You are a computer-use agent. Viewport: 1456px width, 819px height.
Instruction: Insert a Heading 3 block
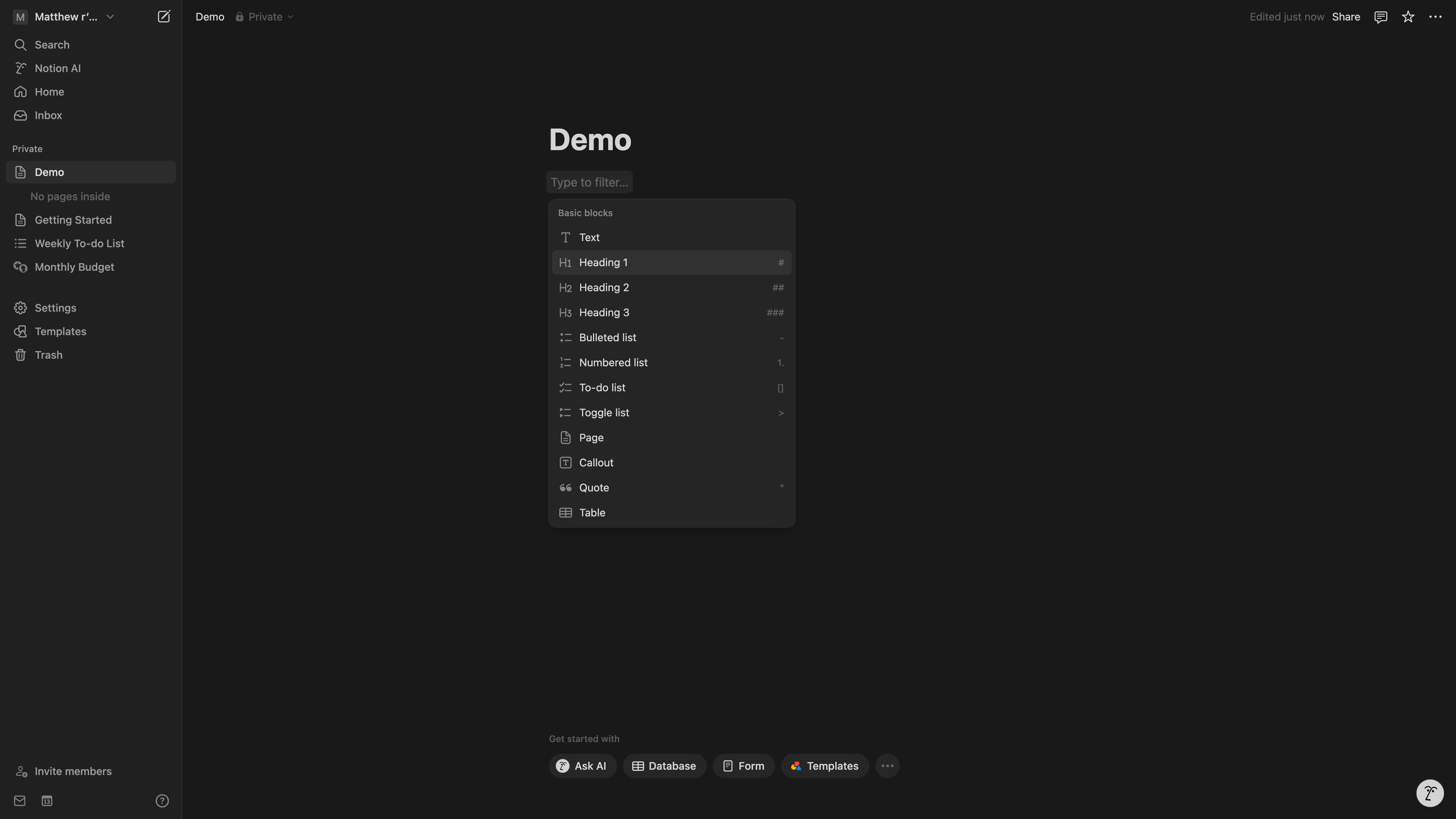pos(672,312)
